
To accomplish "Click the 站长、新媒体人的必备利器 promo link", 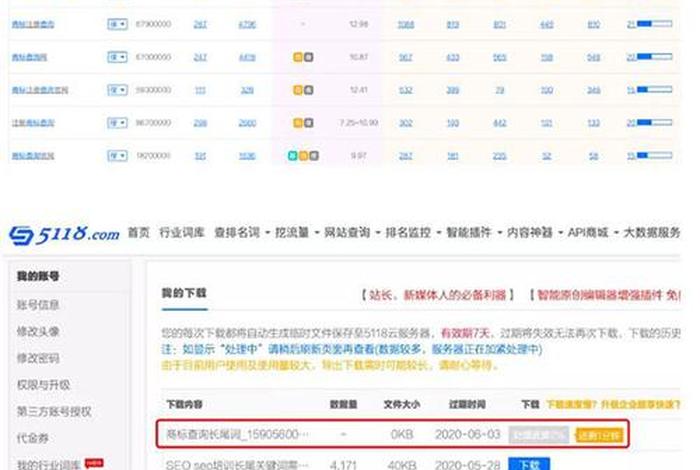I will 438,295.
